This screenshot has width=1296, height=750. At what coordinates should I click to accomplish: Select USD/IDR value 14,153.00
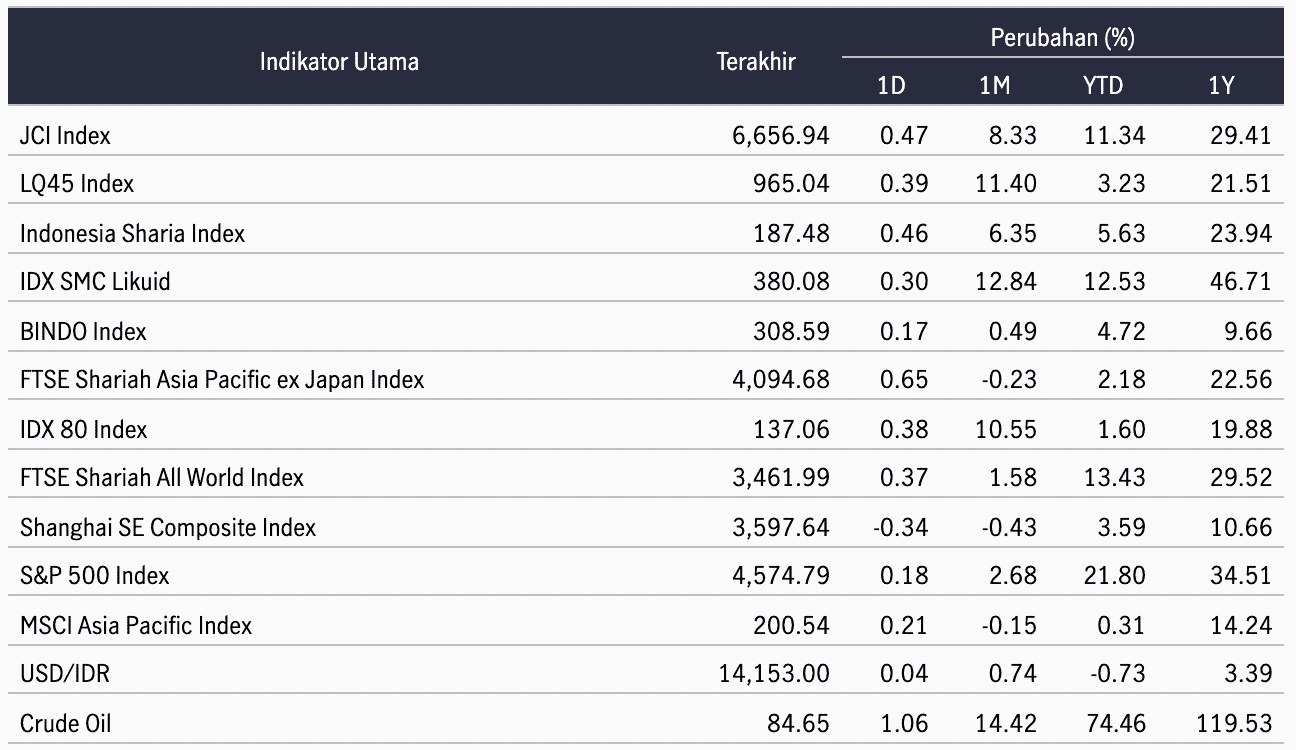click(x=774, y=674)
